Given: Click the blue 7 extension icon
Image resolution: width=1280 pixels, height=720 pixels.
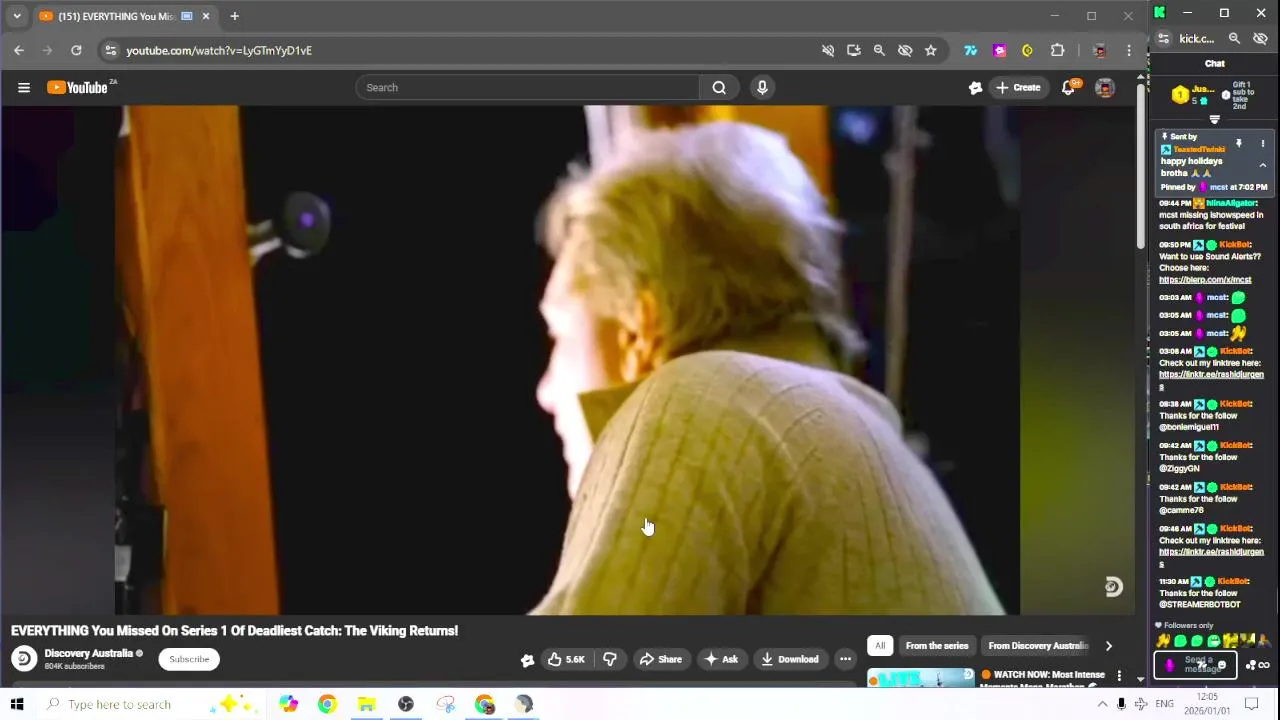Looking at the screenshot, I should 970,50.
